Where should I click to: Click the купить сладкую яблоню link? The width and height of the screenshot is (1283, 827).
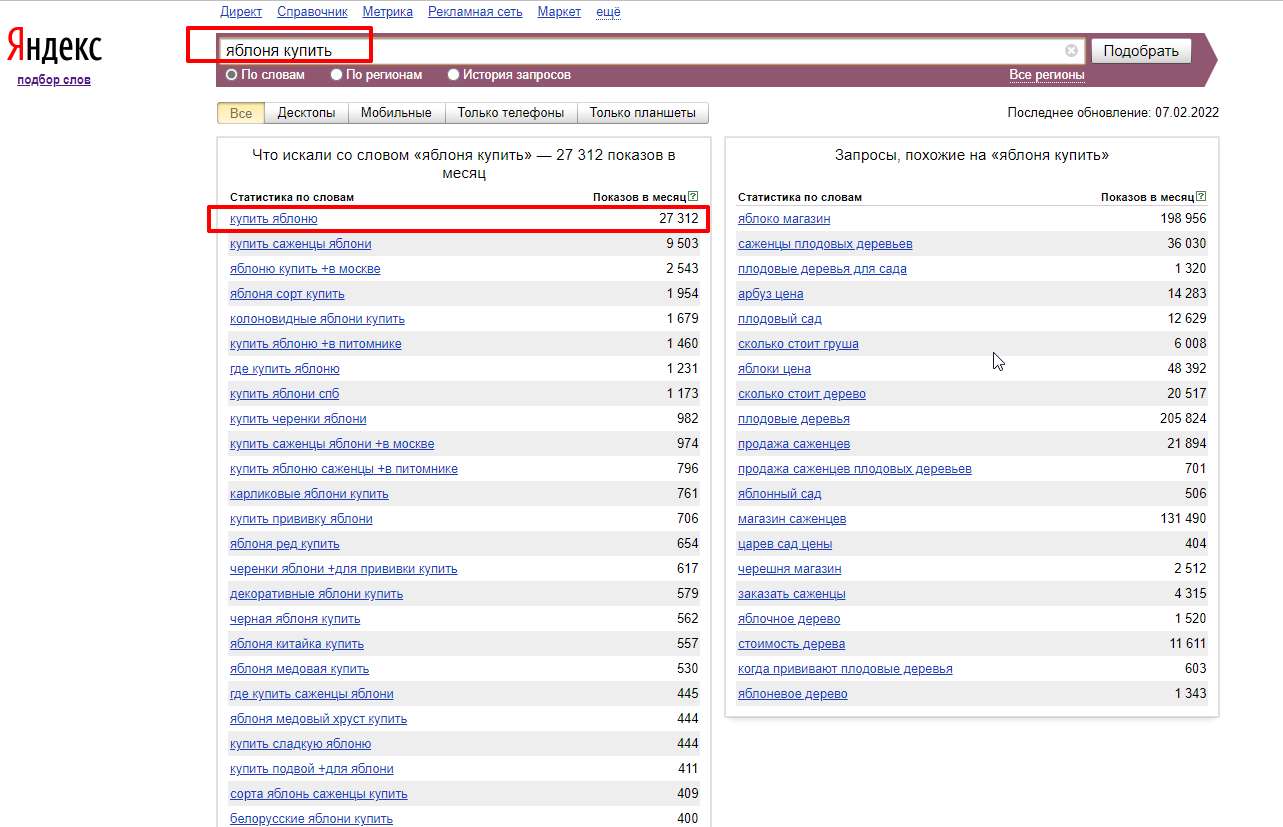pos(300,744)
